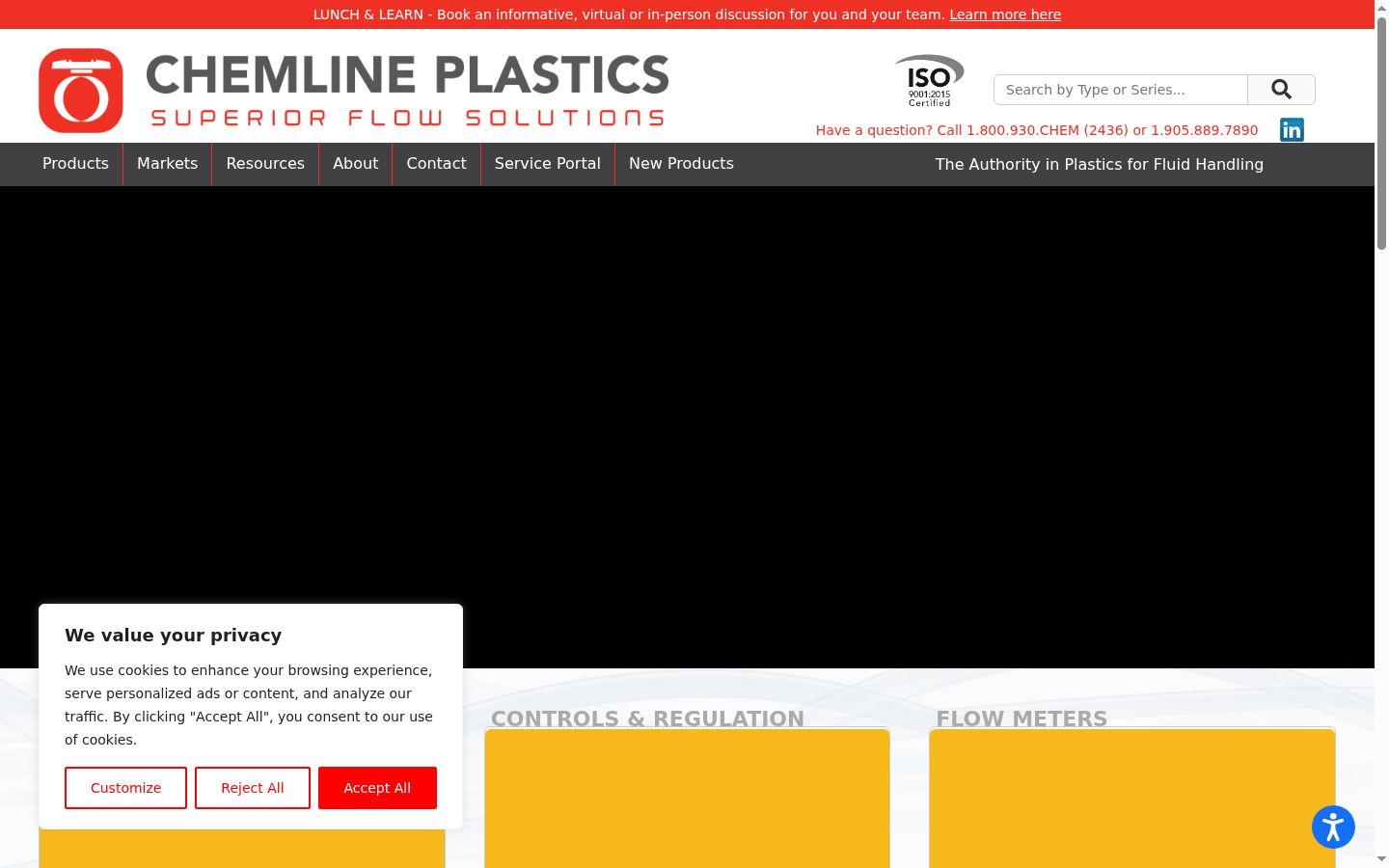
Task: Click the Learn more here link
Action: tap(1005, 14)
